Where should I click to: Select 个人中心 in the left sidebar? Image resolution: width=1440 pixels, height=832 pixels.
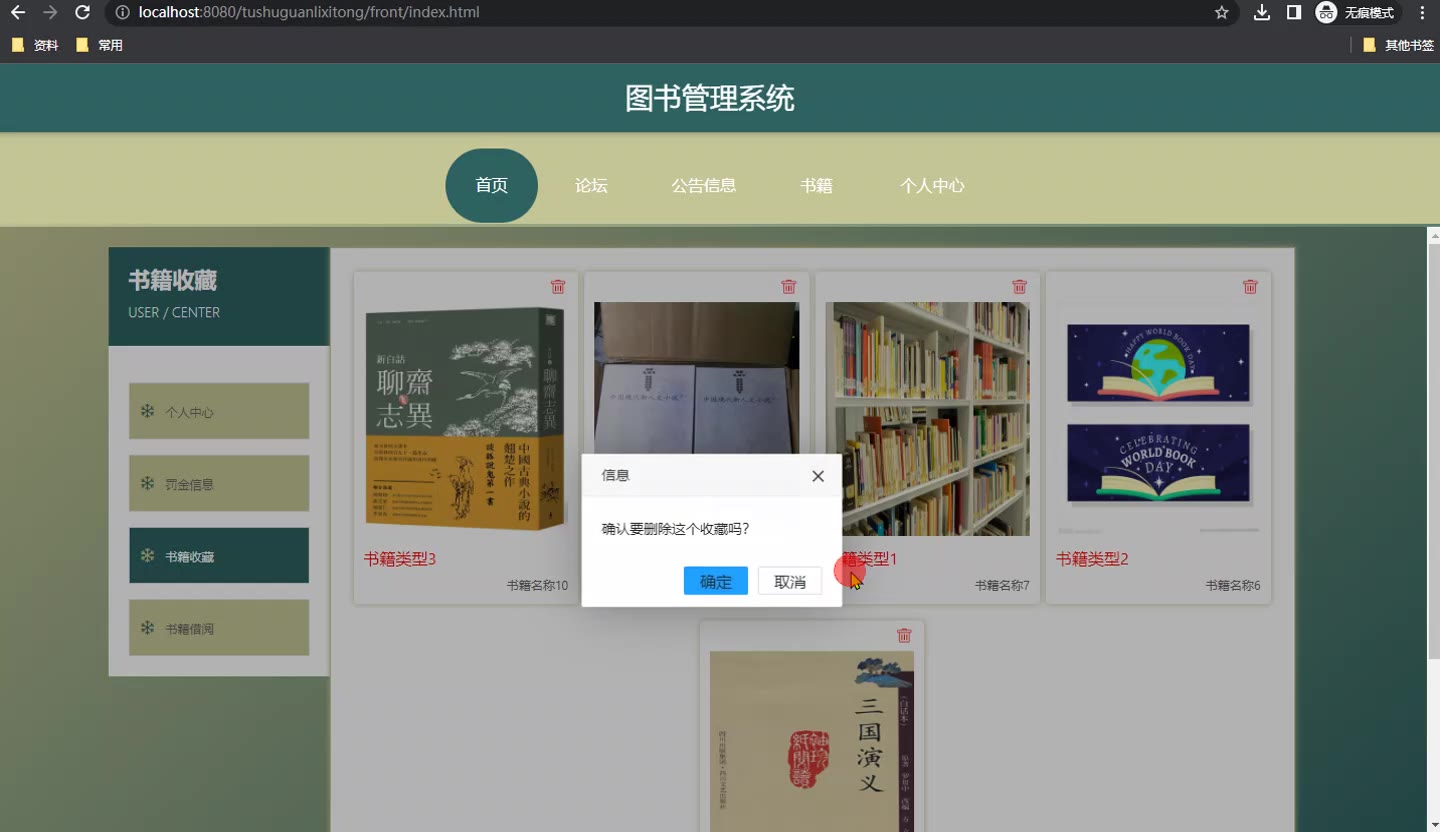219,411
